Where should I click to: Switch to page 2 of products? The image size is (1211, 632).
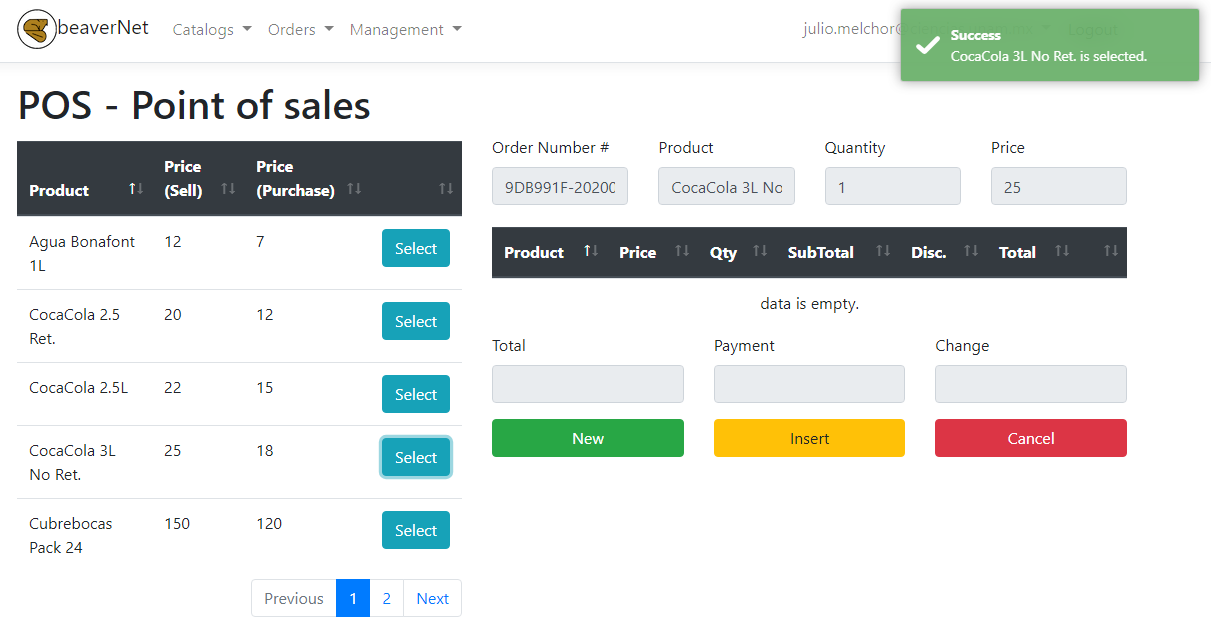[386, 597]
